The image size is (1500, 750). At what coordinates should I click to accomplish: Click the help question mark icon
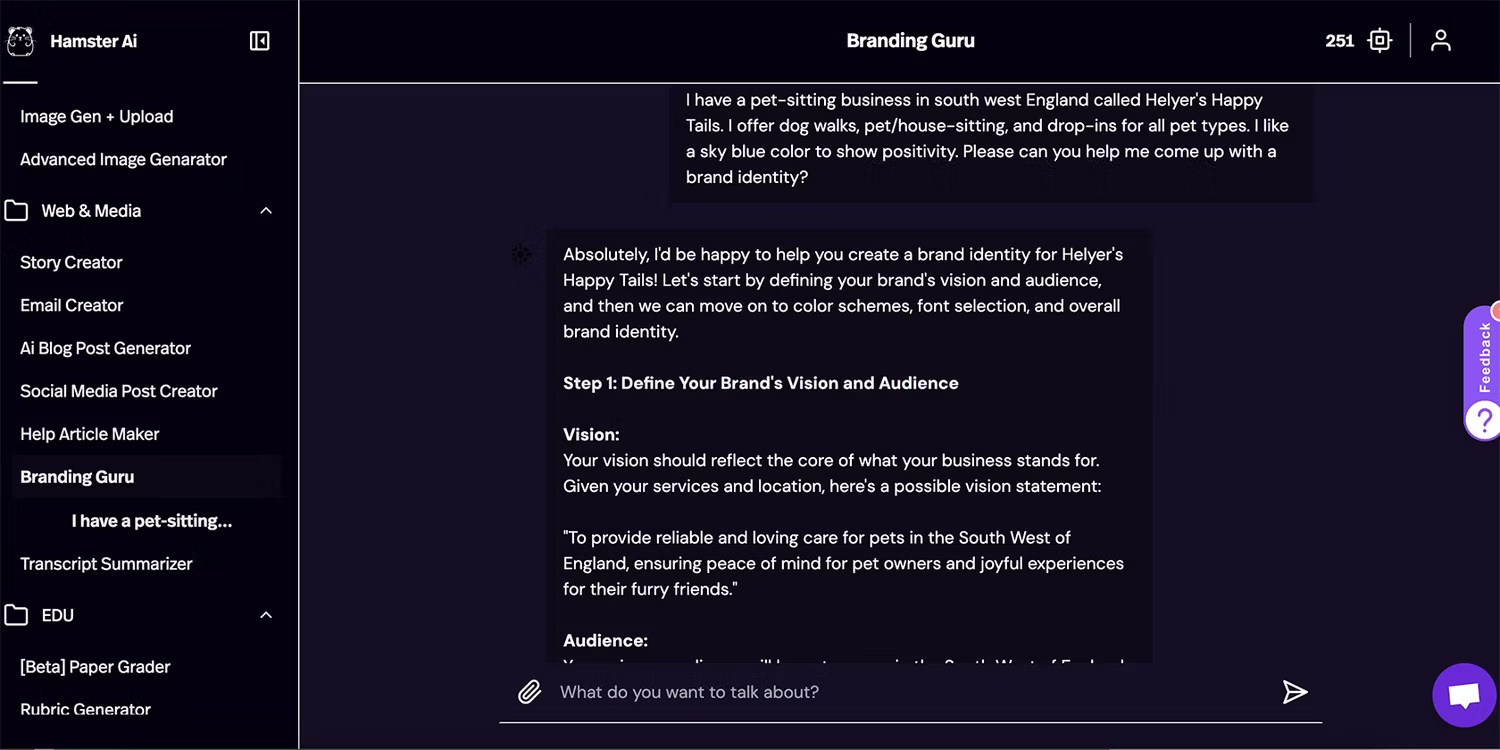pyautogui.click(x=1484, y=419)
